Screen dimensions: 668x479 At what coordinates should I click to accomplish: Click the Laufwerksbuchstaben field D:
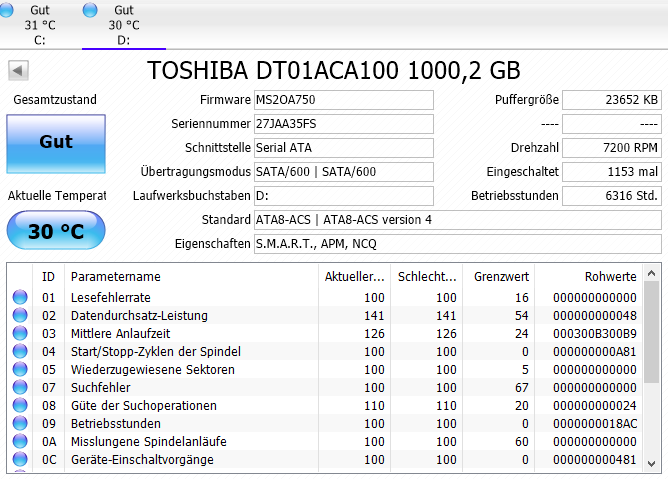pyautogui.click(x=344, y=196)
